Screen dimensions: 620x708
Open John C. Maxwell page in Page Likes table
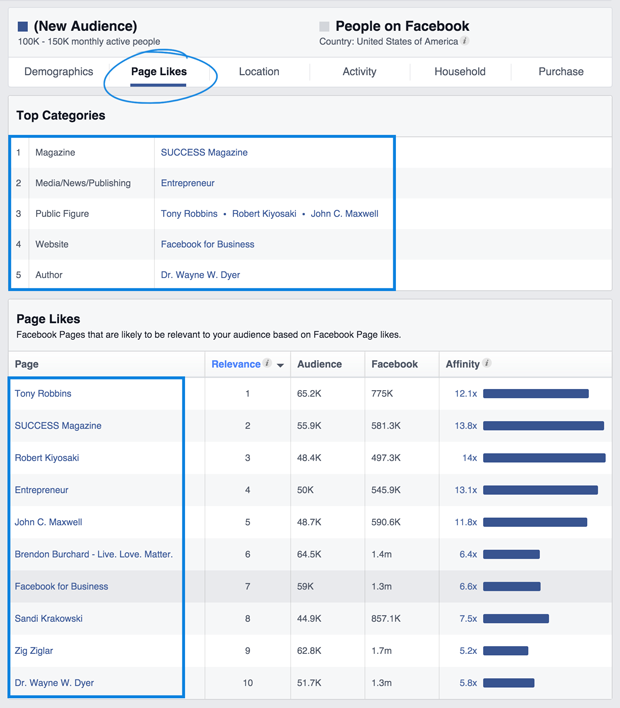[48, 522]
